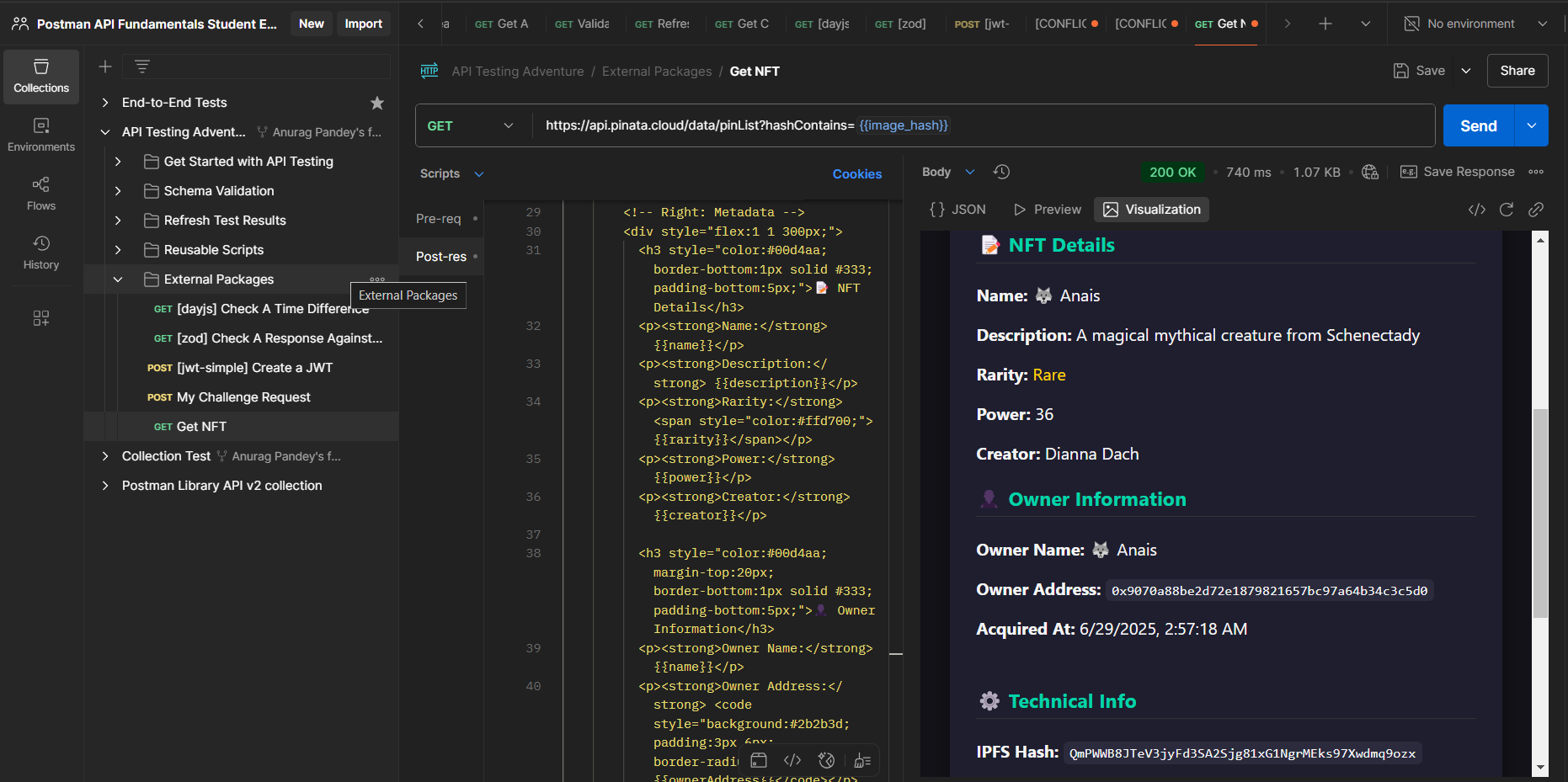Click the response panel vertical scrollbar

(1540, 513)
